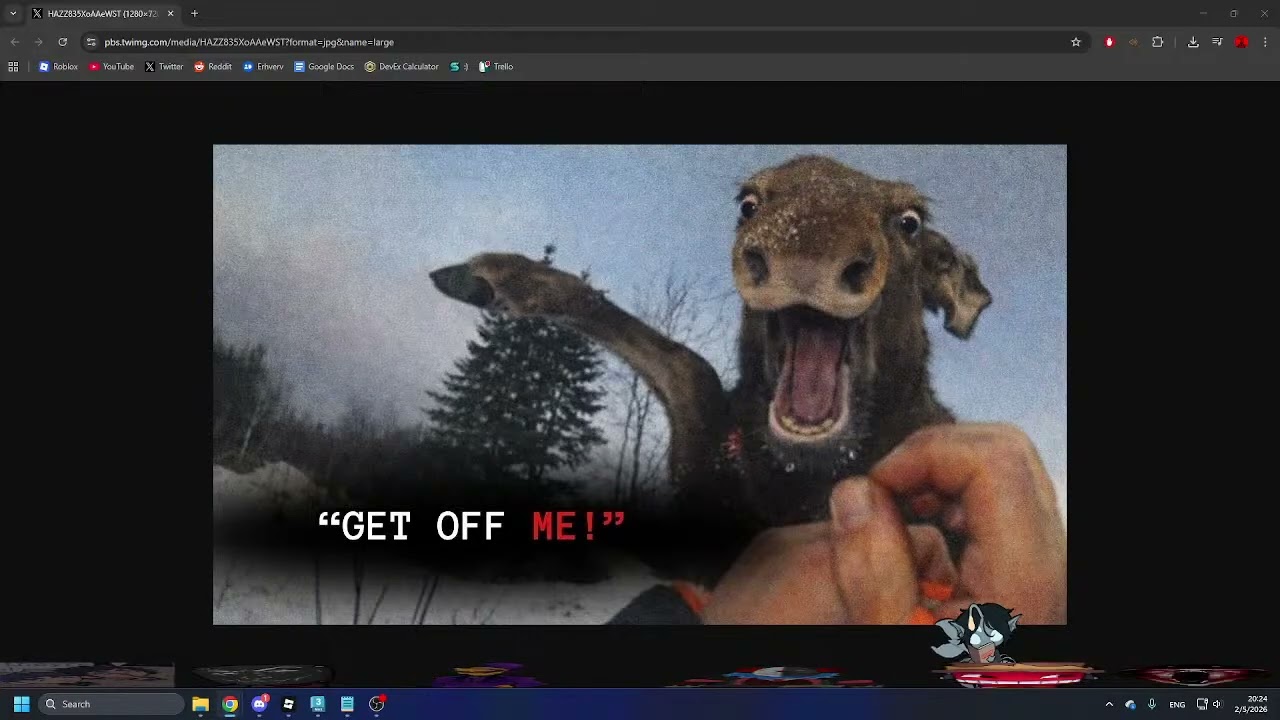Switch to Chrome on the taskbar
Image resolution: width=1280 pixels, height=720 pixels.
point(230,704)
